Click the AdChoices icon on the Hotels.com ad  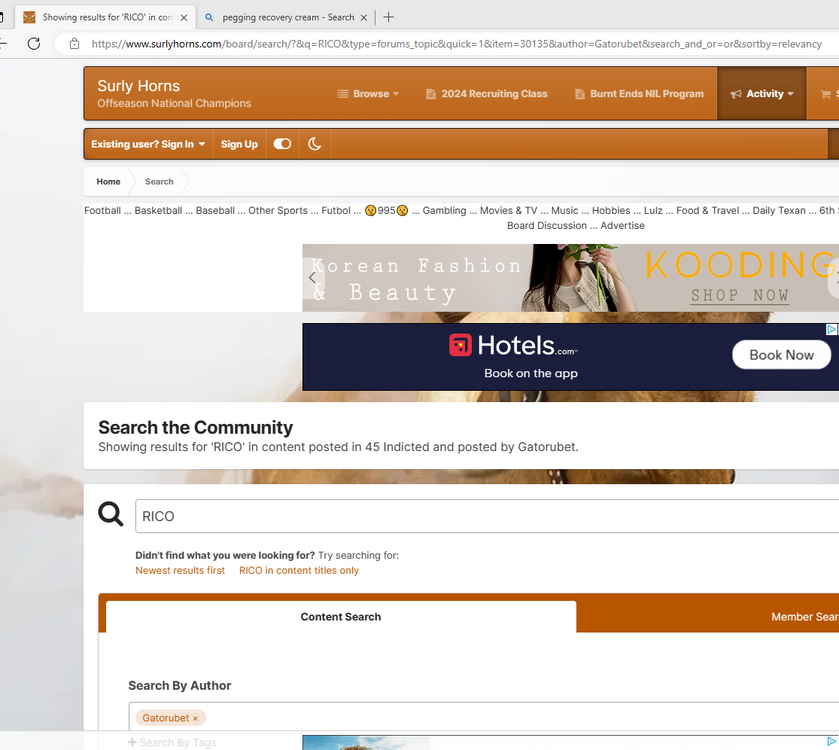831,329
